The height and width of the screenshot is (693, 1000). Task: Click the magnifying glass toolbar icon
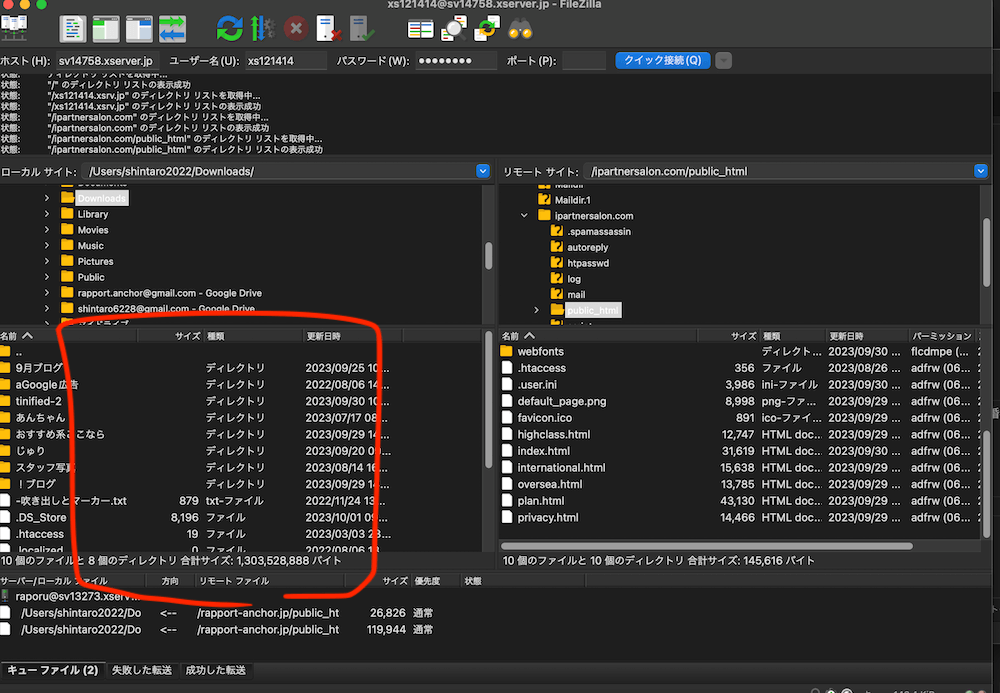click(x=454, y=29)
